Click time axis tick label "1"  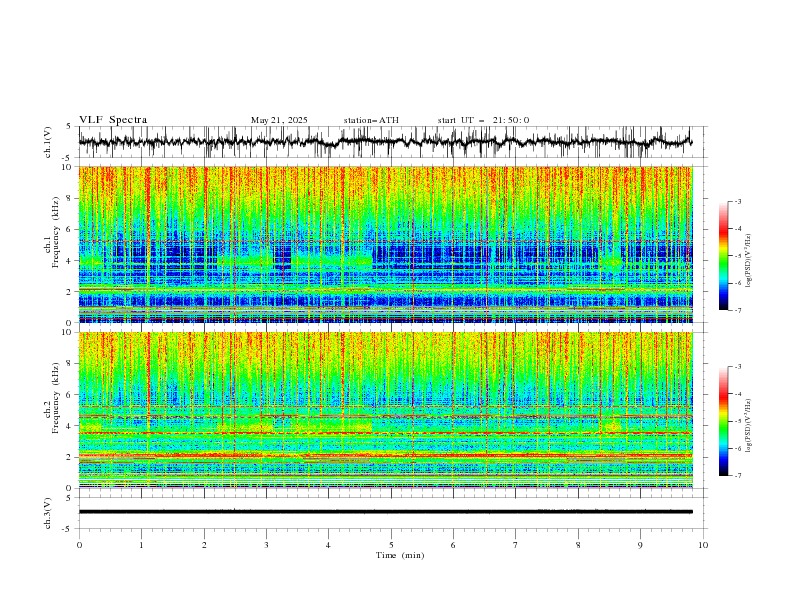coord(141,545)
